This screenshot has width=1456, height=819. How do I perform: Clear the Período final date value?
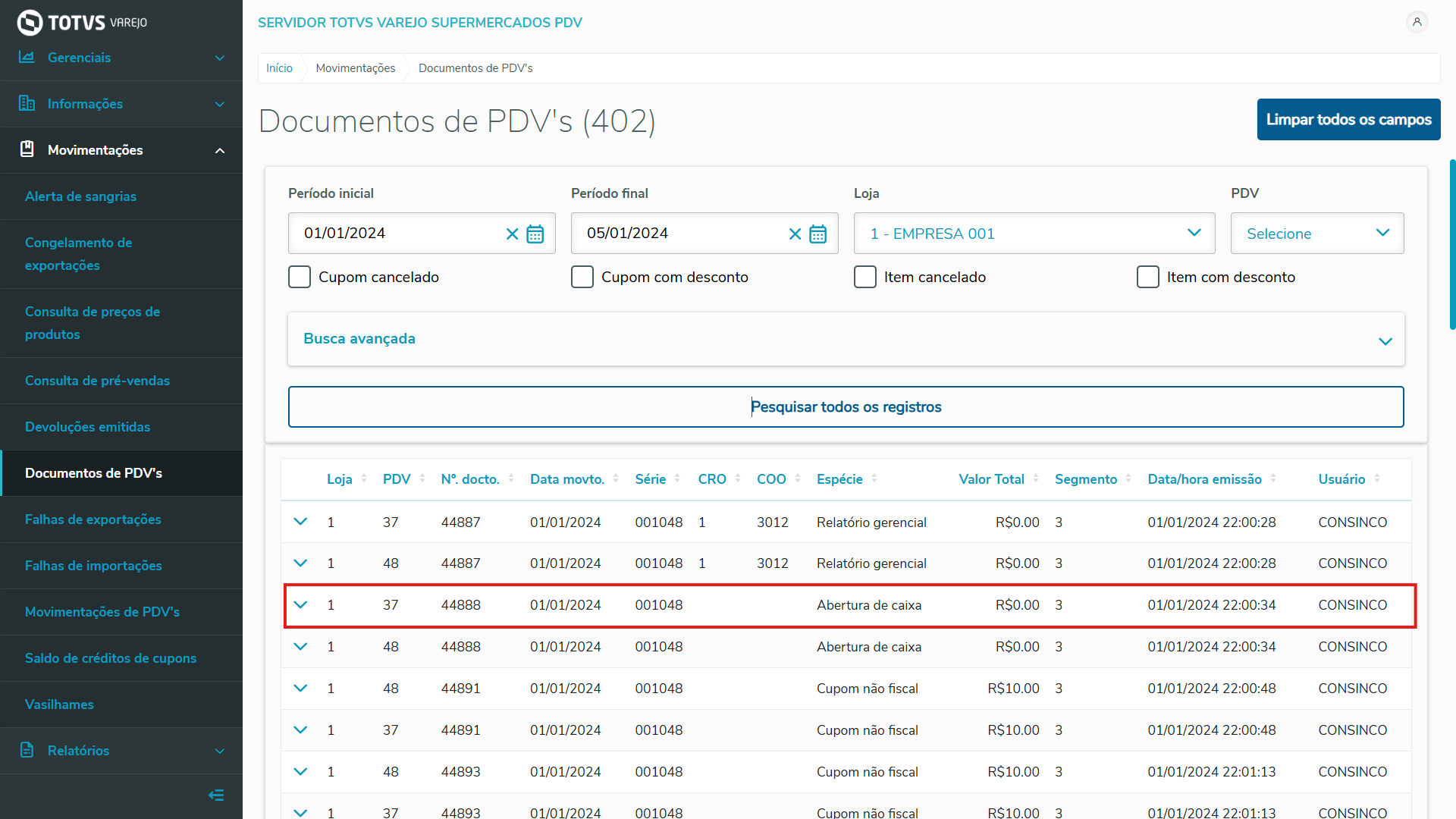[795, 234]
